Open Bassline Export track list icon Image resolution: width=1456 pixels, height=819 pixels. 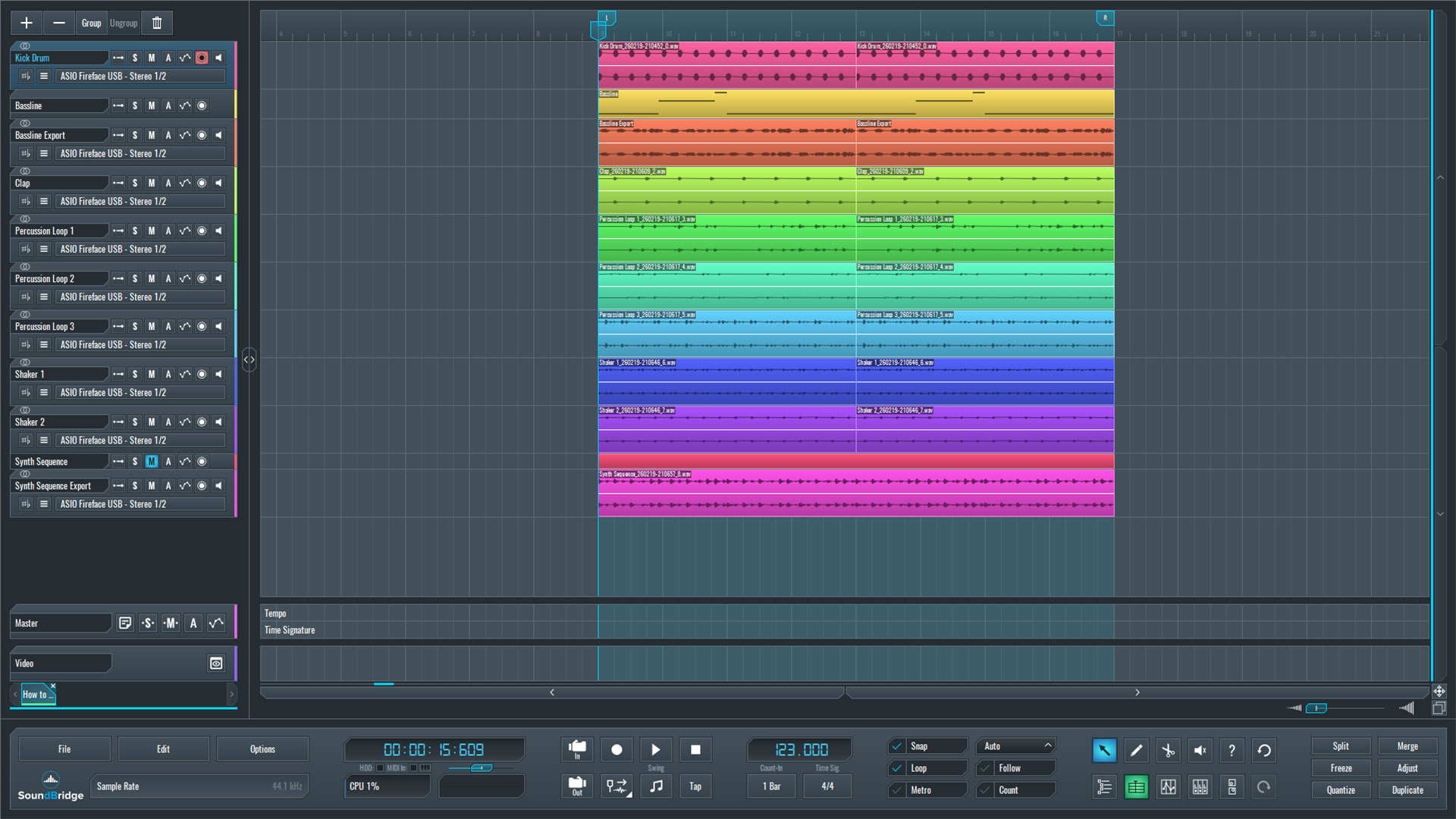click(44, 153)
